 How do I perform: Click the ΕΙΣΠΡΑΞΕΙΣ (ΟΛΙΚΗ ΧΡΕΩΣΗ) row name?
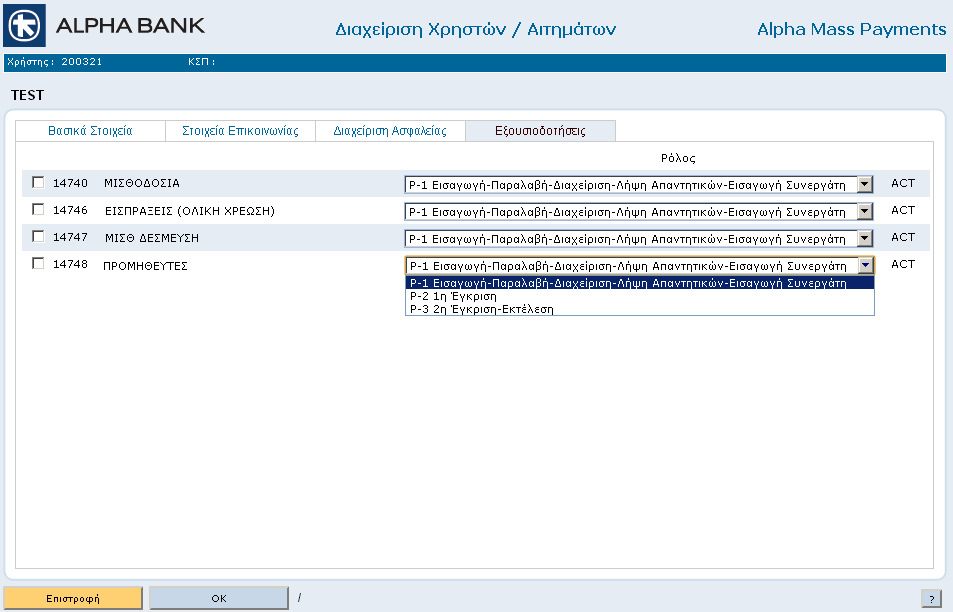(x=190, y=211)
